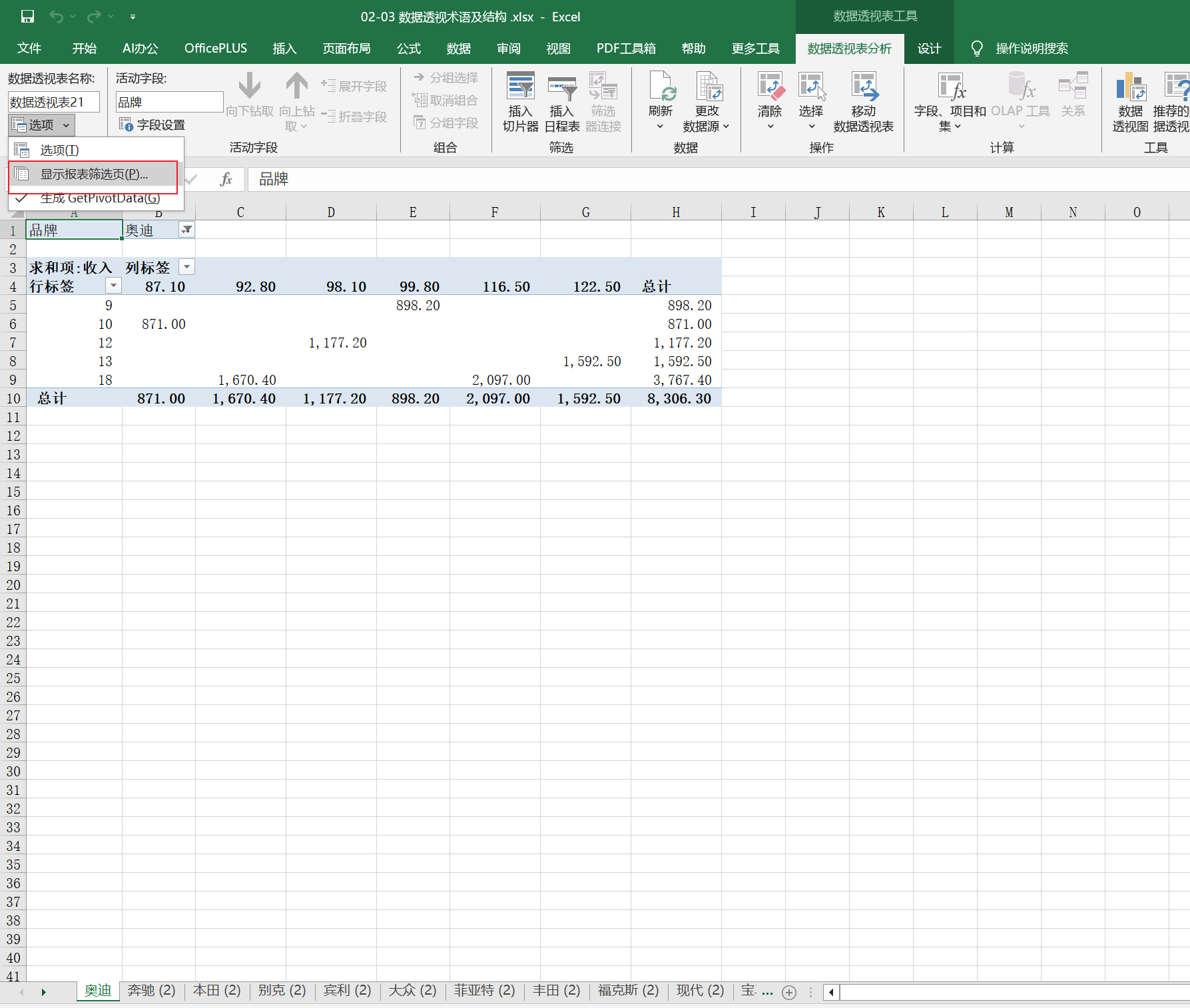Click 插入切片器 (Insert Slicer) icon
Screen dimensions: 1190x1008
(521, 85)
